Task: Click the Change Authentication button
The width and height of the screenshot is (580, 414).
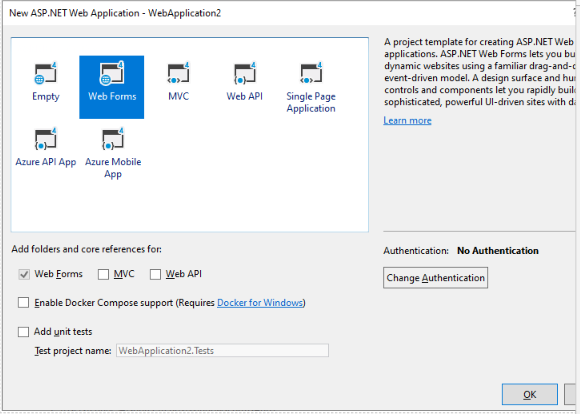Action: 435,278
